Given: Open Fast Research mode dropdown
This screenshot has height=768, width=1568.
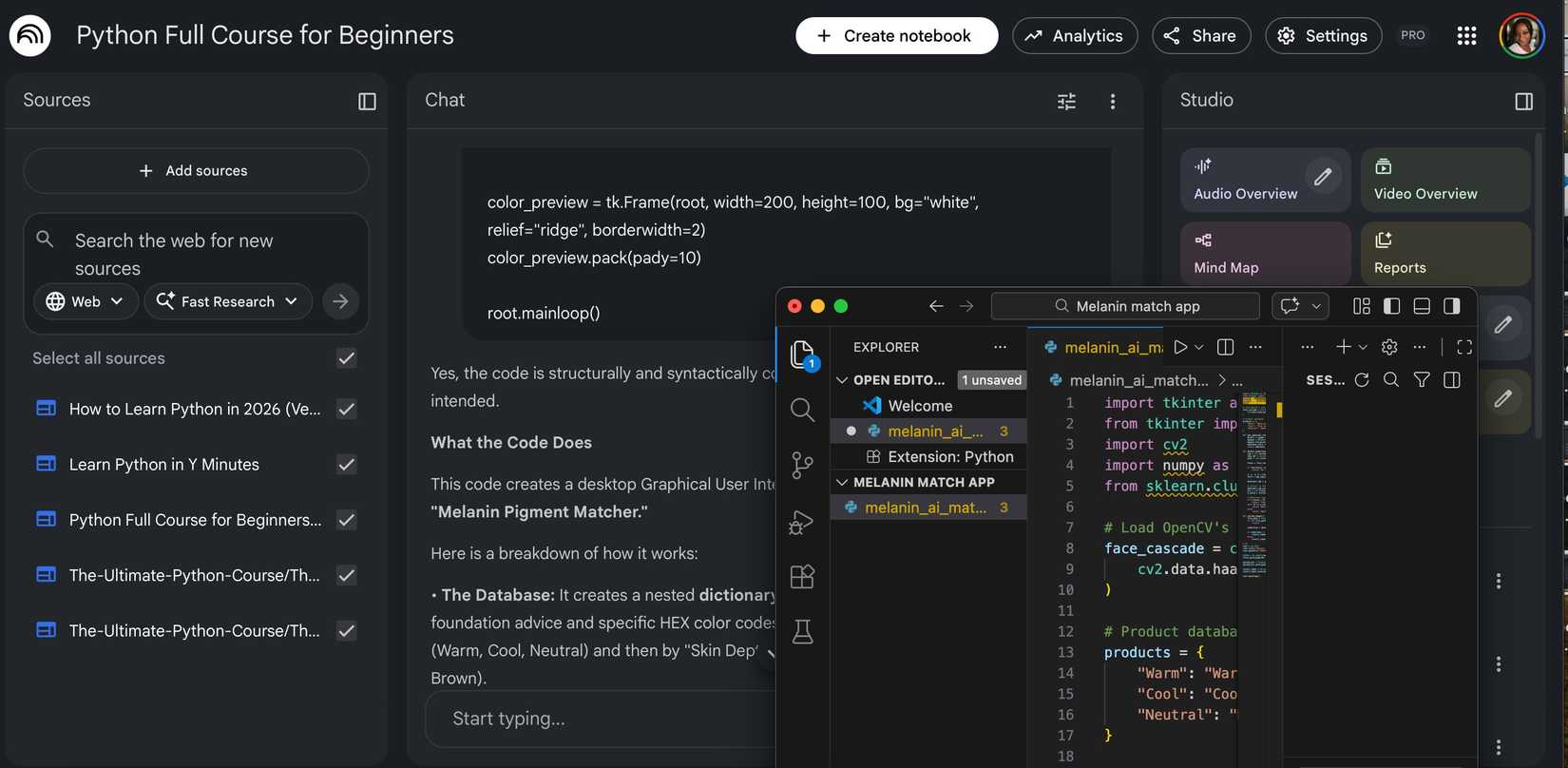Looking at the screenshot, I should coord(228,301).
